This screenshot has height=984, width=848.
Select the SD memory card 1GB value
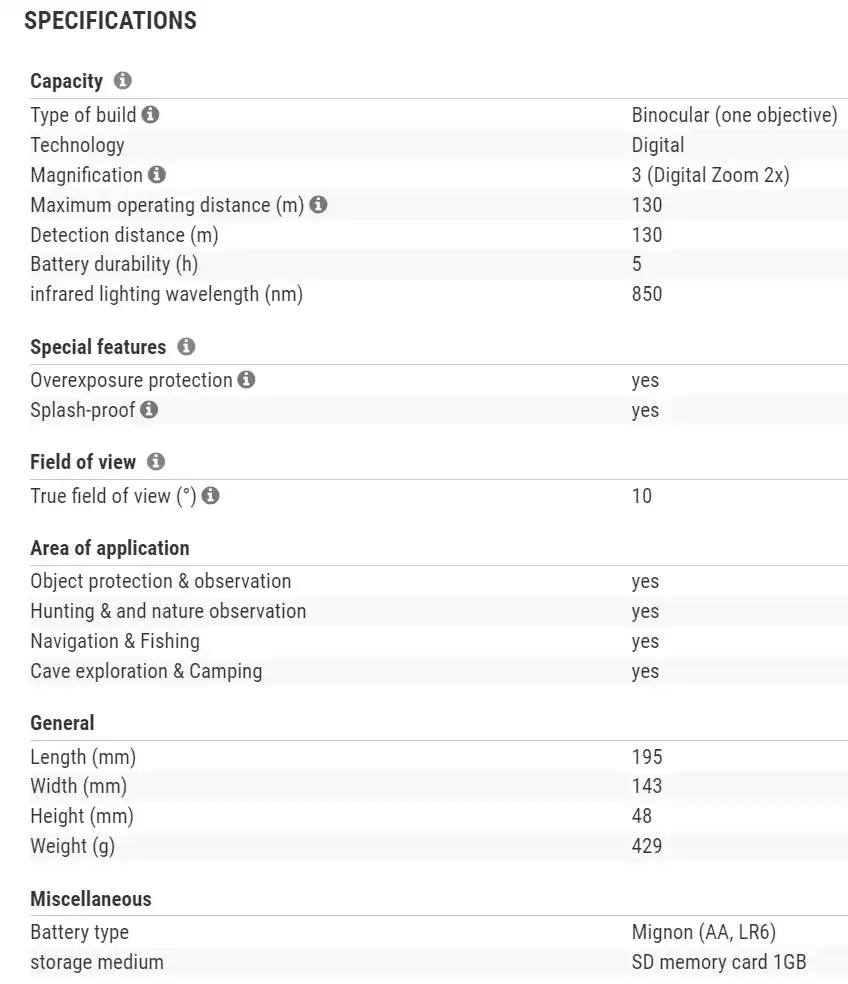(x=719, y=962)
